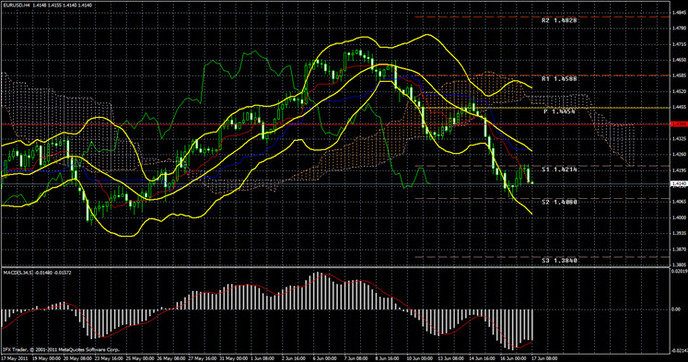Click the 1.4845 level on price scale
The height and width of the screenshot is (362, 688).
click(x=679, y=13)
